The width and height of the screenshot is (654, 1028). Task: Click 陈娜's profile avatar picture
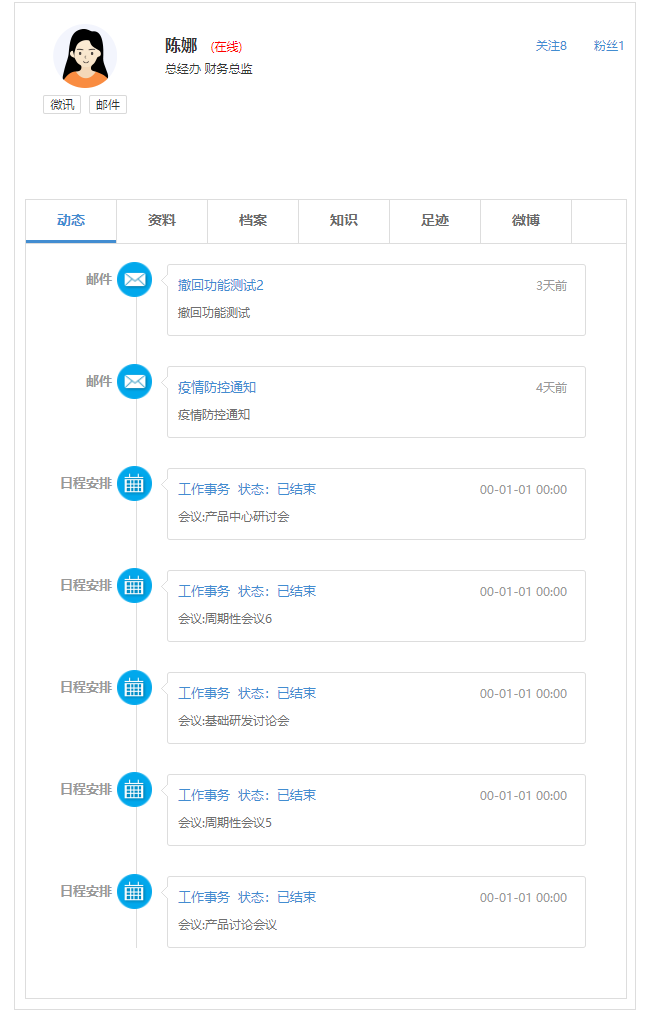point(85,57)
